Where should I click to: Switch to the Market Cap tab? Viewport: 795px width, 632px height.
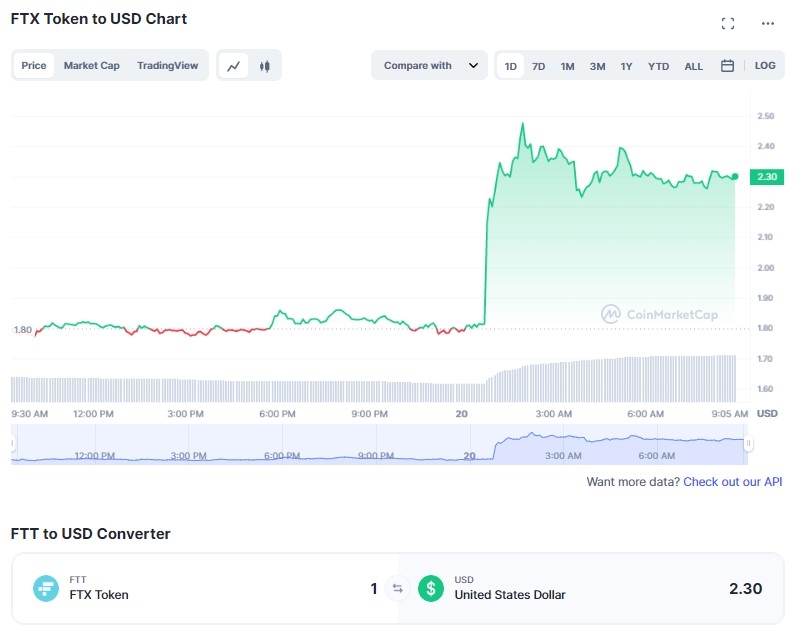coord(92,66)
